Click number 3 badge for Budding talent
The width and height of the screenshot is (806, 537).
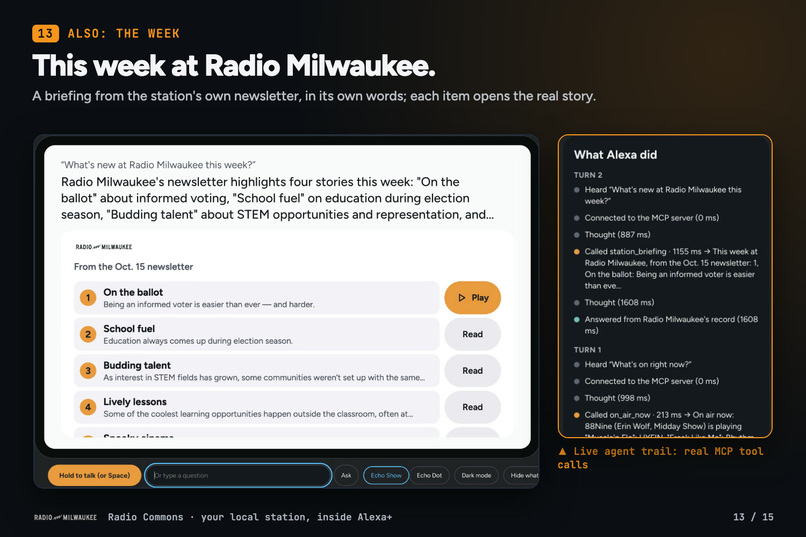(x=88, y=371)
